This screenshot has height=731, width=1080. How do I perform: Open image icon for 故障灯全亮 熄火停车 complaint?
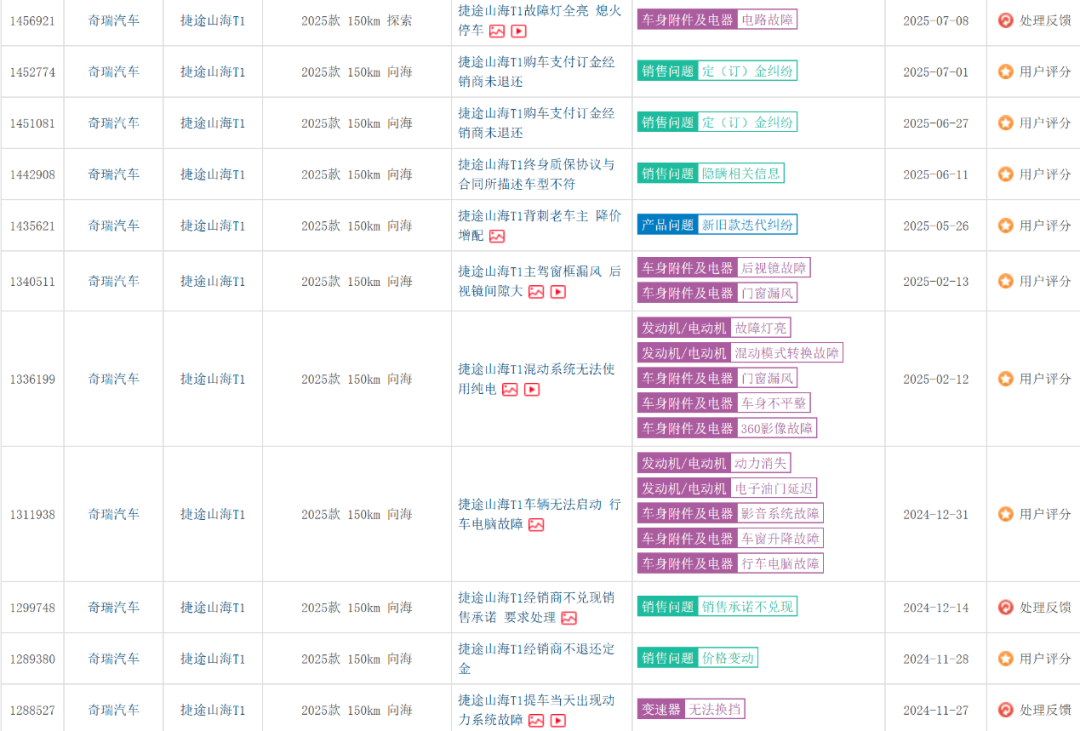(497, 31)
